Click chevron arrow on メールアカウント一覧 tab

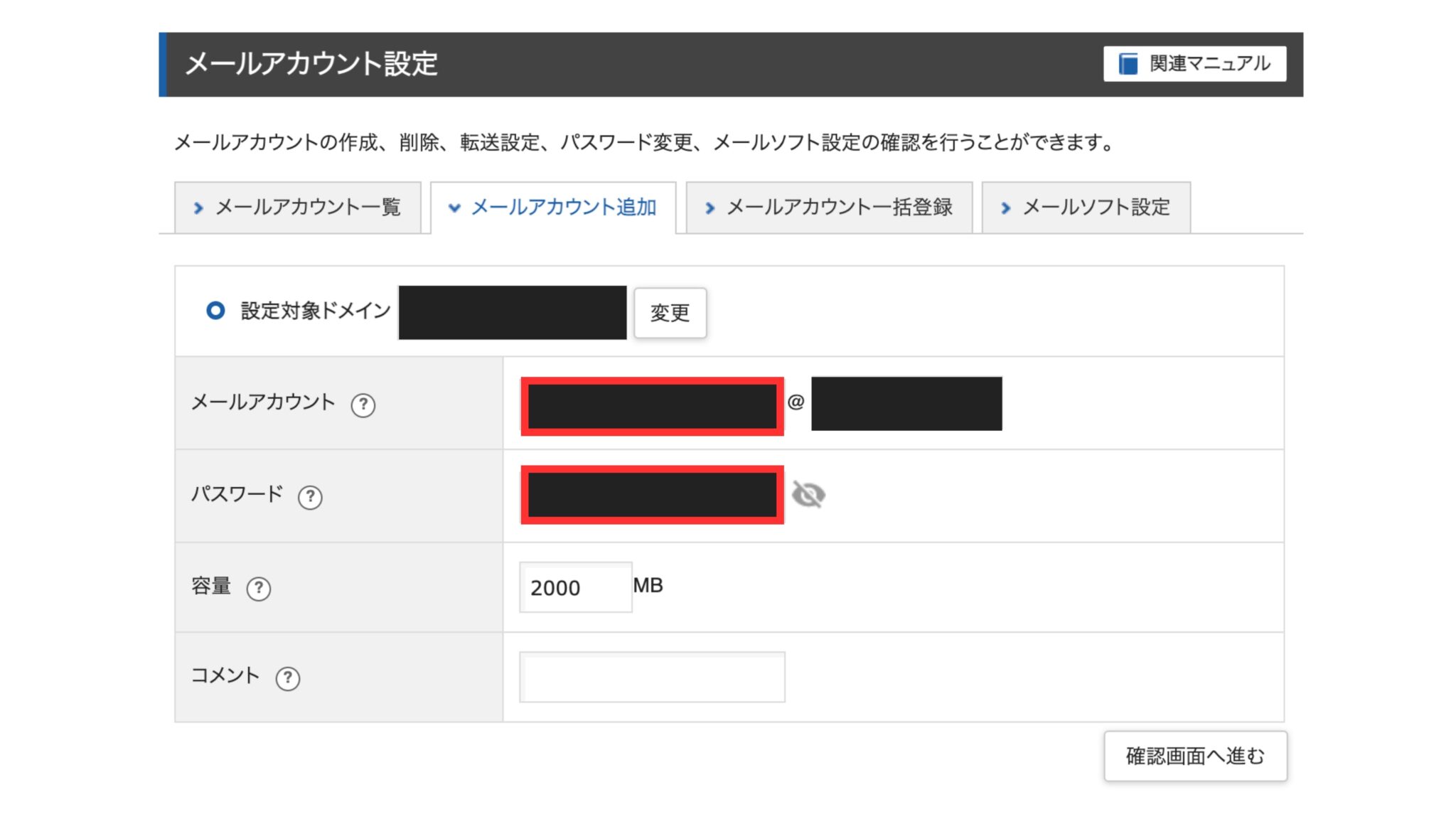(x=198, y=208)
